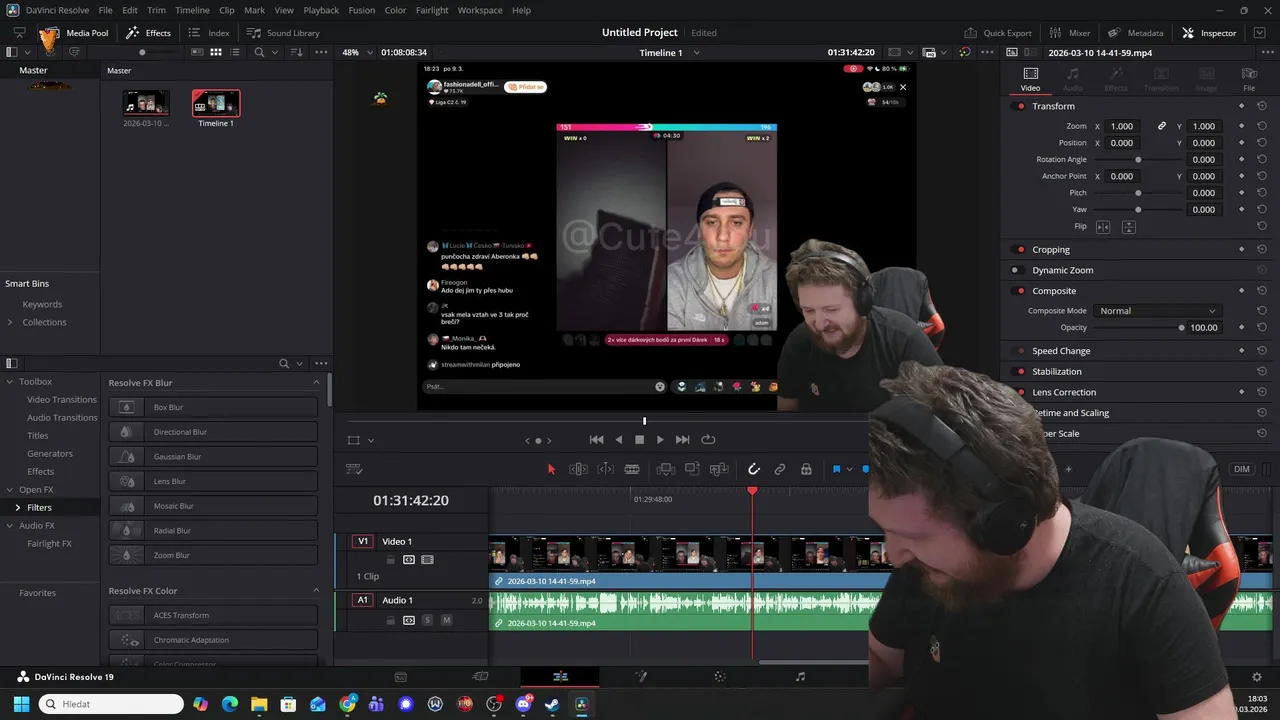
Task: Toggle the Position Lock padlock icon
Action: (x=806, y=469)
